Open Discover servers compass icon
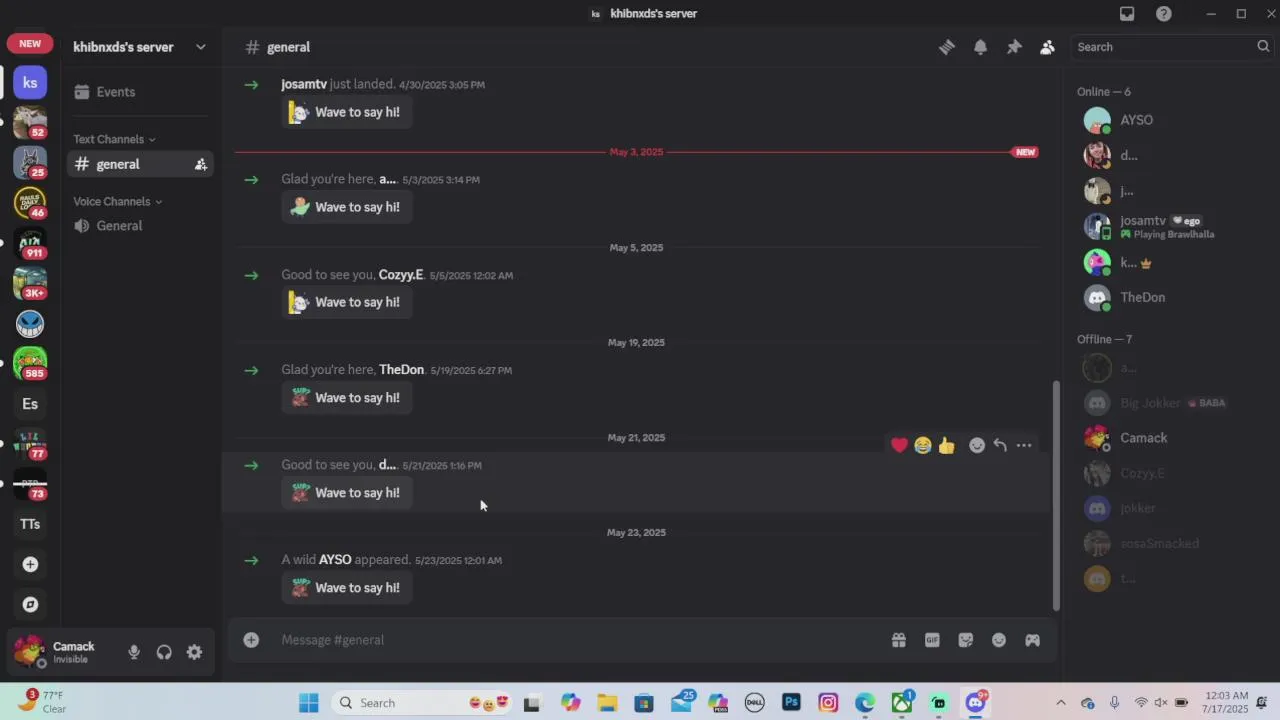 30,604
